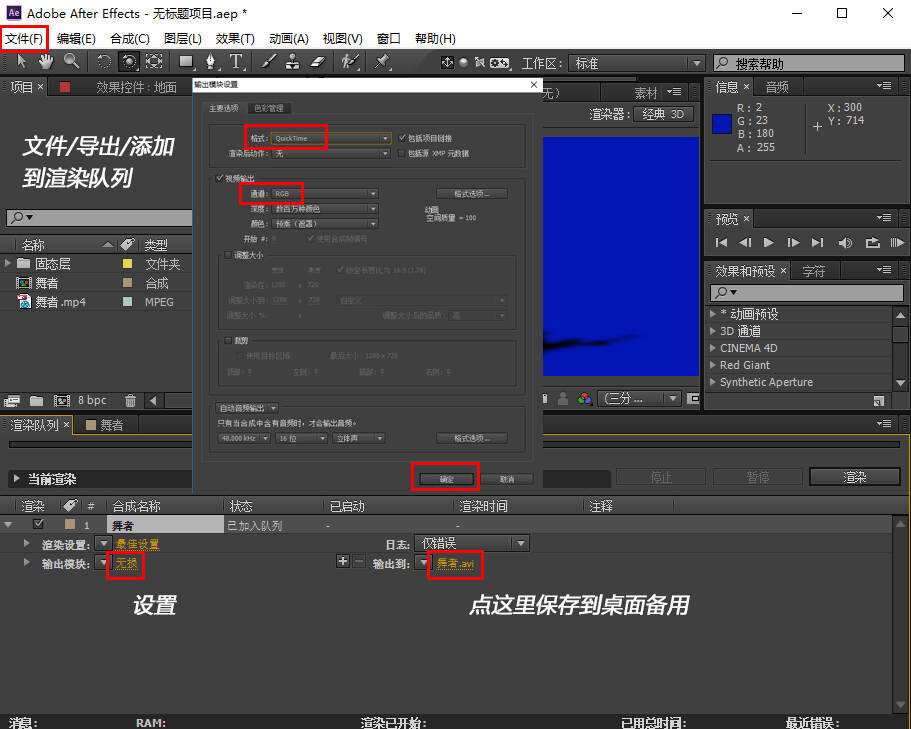
Task: Click new composition icon in Project panel
Action: pos(62,401)
